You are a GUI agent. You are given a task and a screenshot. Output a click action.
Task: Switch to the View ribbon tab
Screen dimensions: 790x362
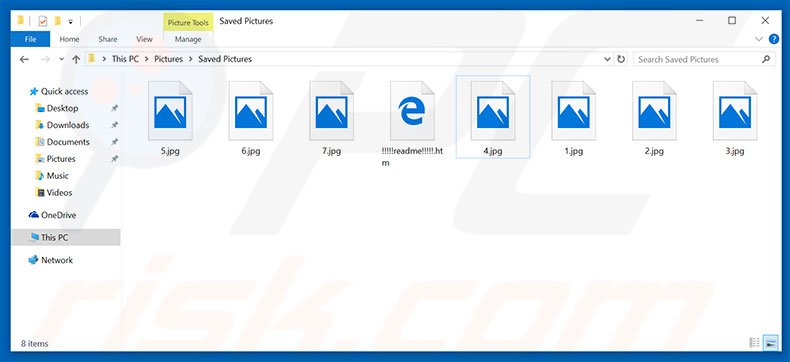click(144, 39)
